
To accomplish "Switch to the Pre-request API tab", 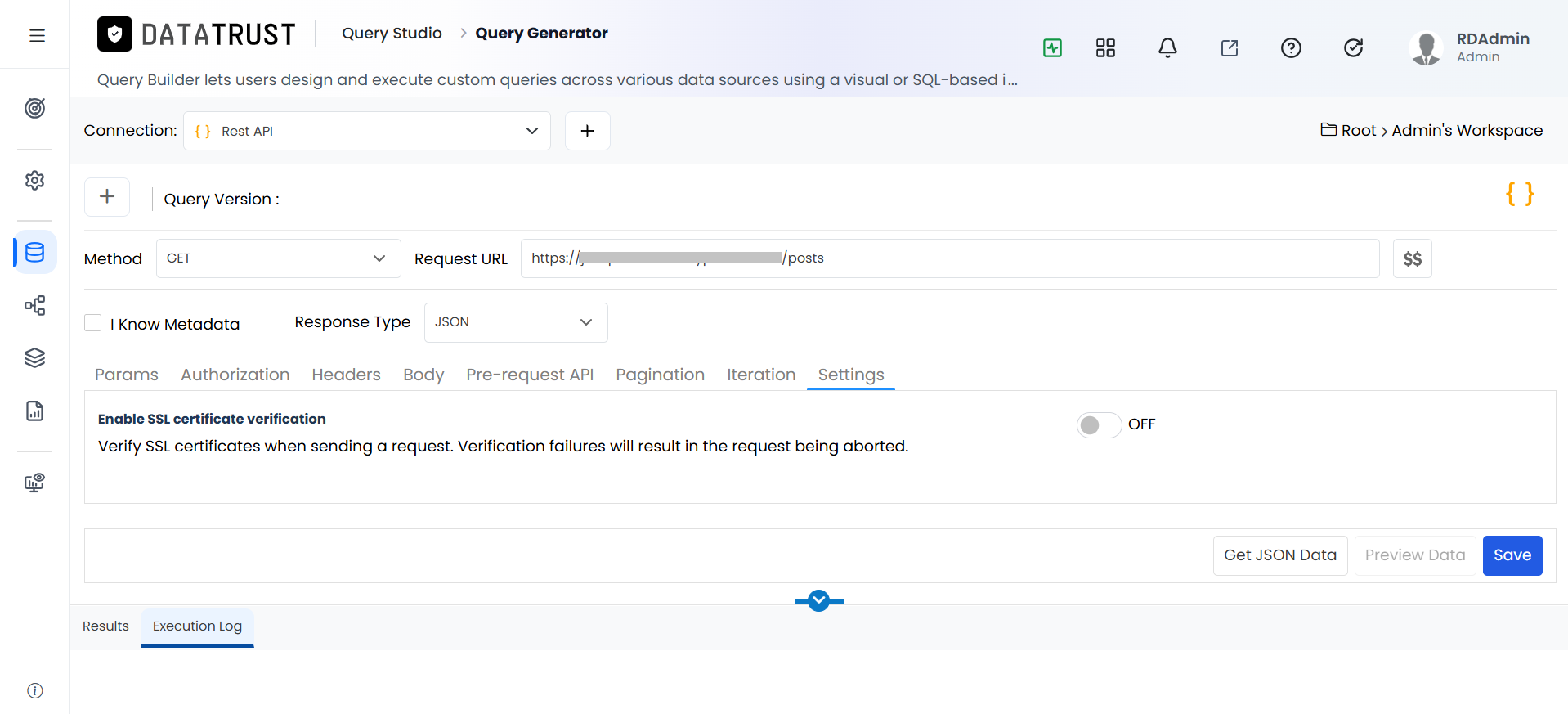I will click(530, 375).
